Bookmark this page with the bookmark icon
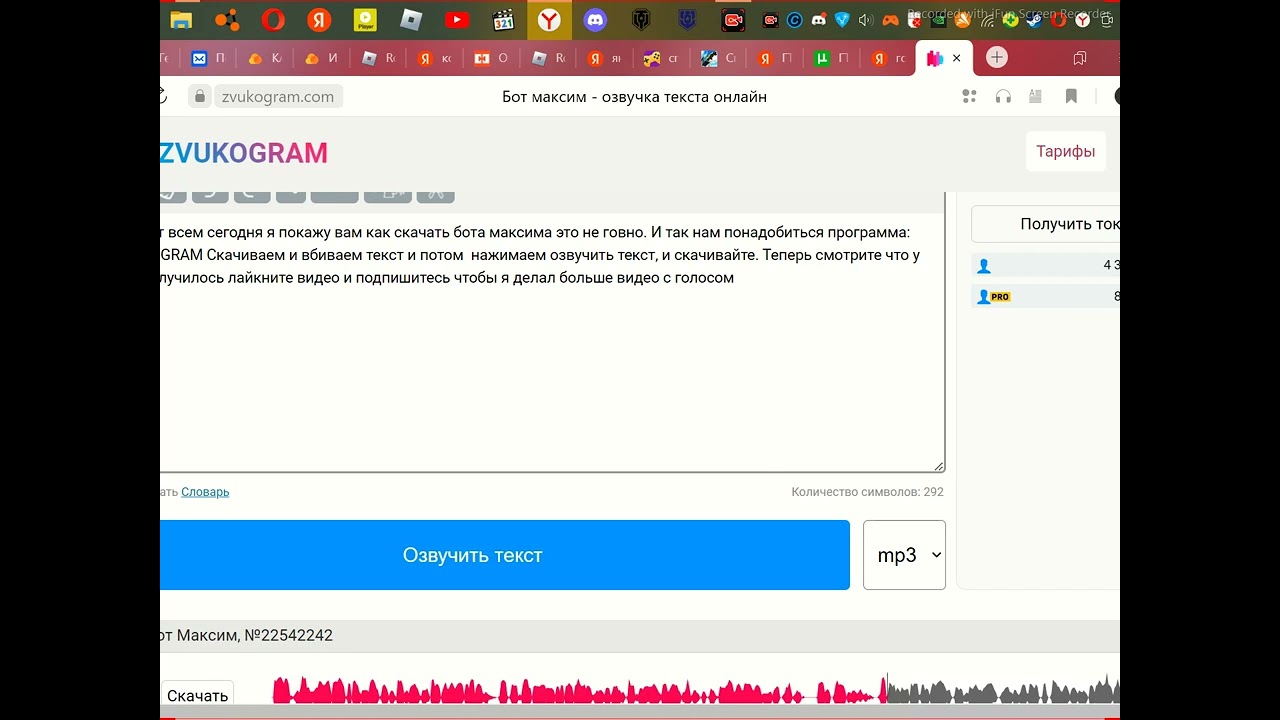This screenshot has width=1280, height=720. point(1071,97)
